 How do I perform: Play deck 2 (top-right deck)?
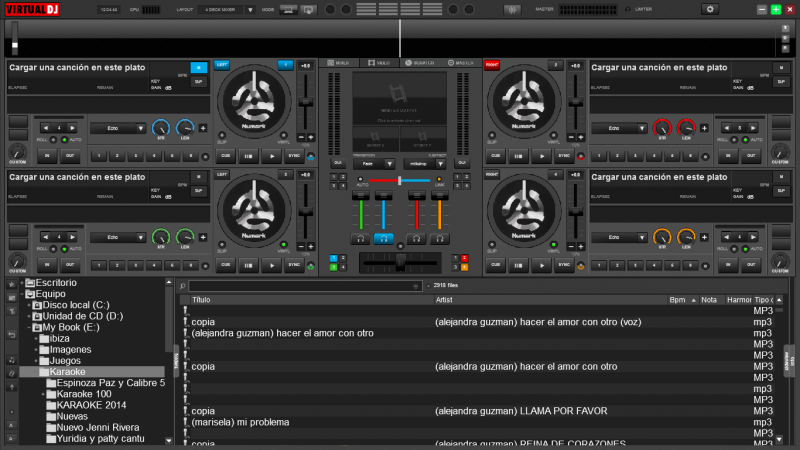pyautogui.click(x=541, y=156)
